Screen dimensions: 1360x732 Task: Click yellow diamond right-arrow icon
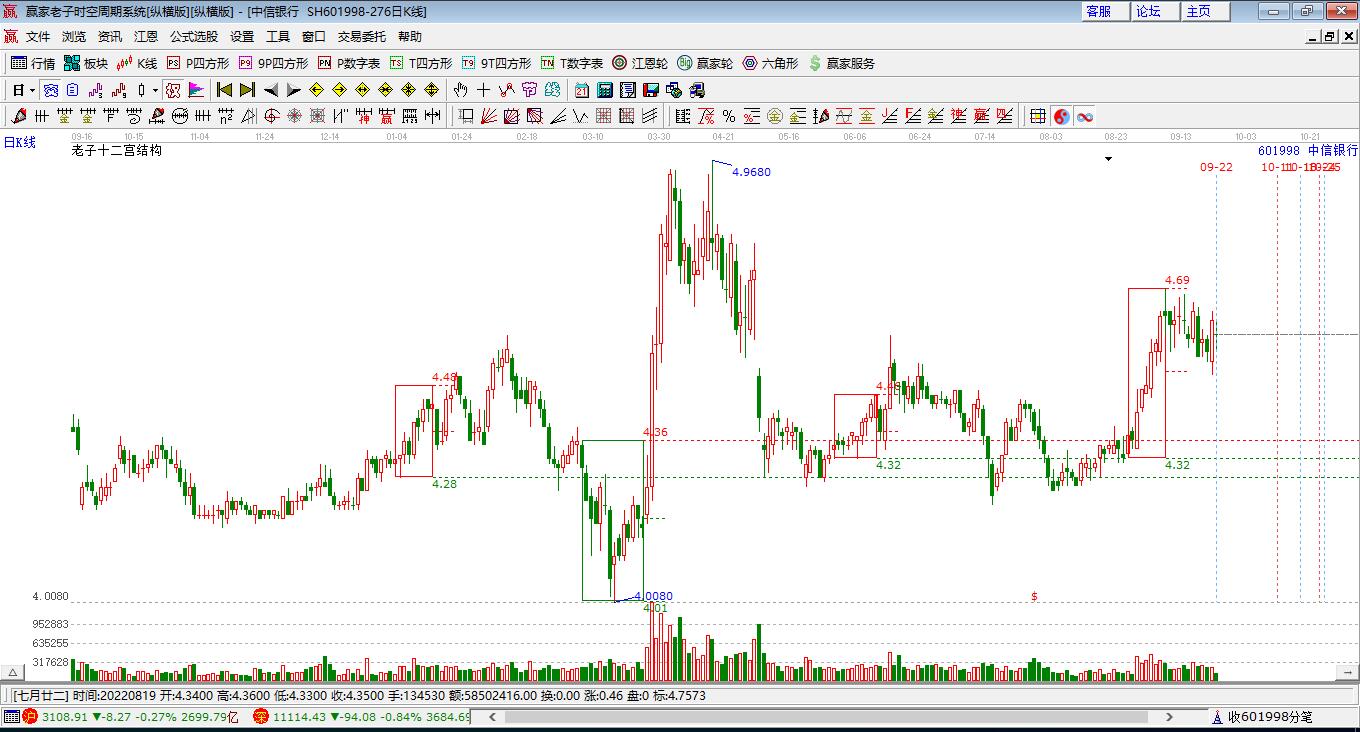(339, 90)
